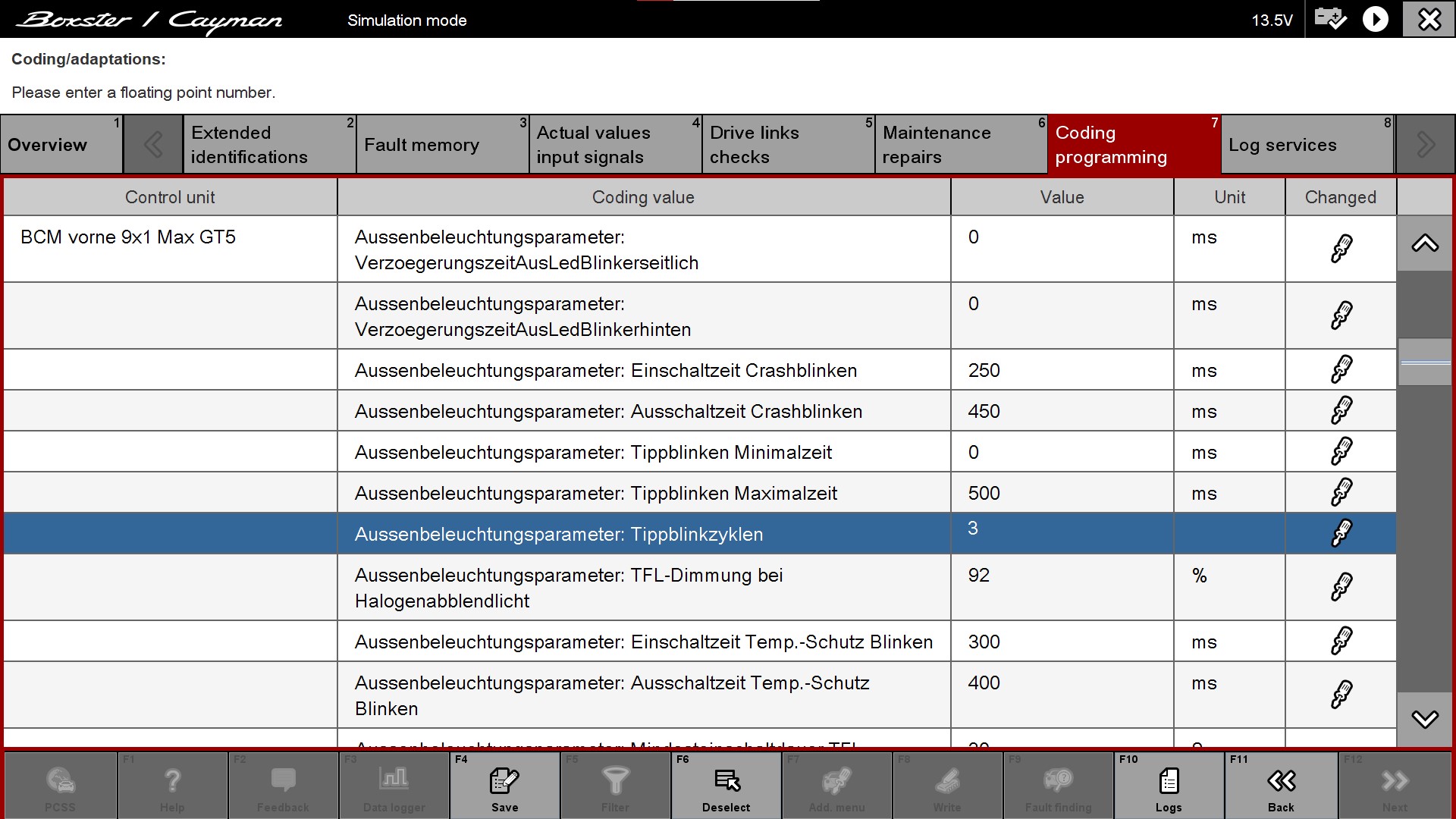Click the F5 Filter button

point(615,785)
